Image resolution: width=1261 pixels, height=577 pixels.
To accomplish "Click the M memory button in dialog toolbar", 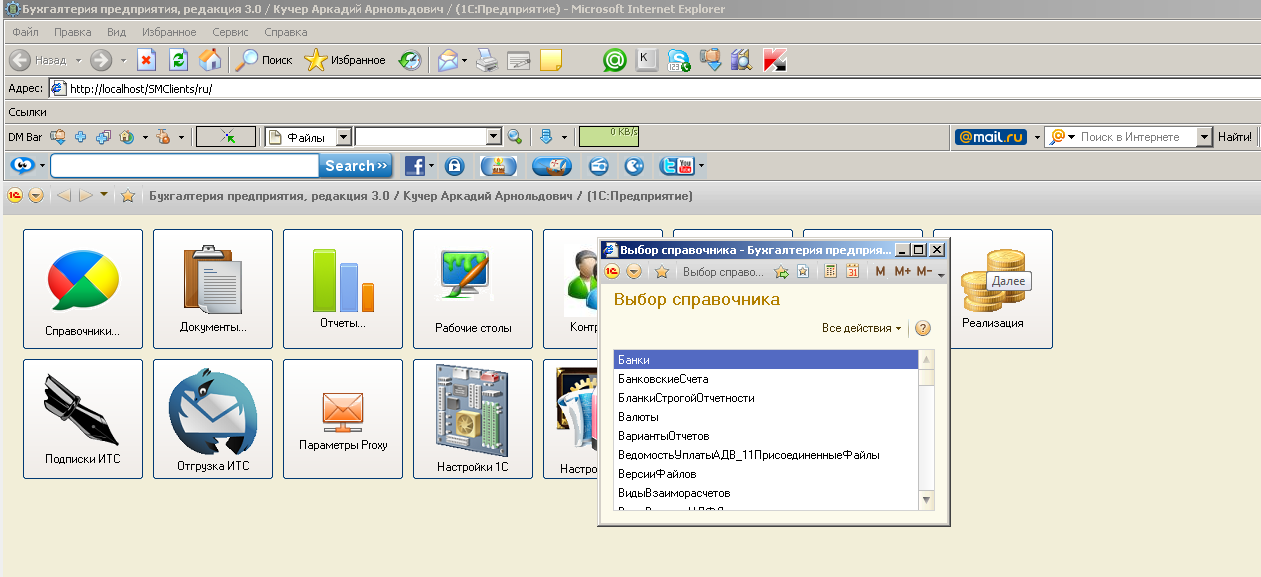I will click(880, 271).
